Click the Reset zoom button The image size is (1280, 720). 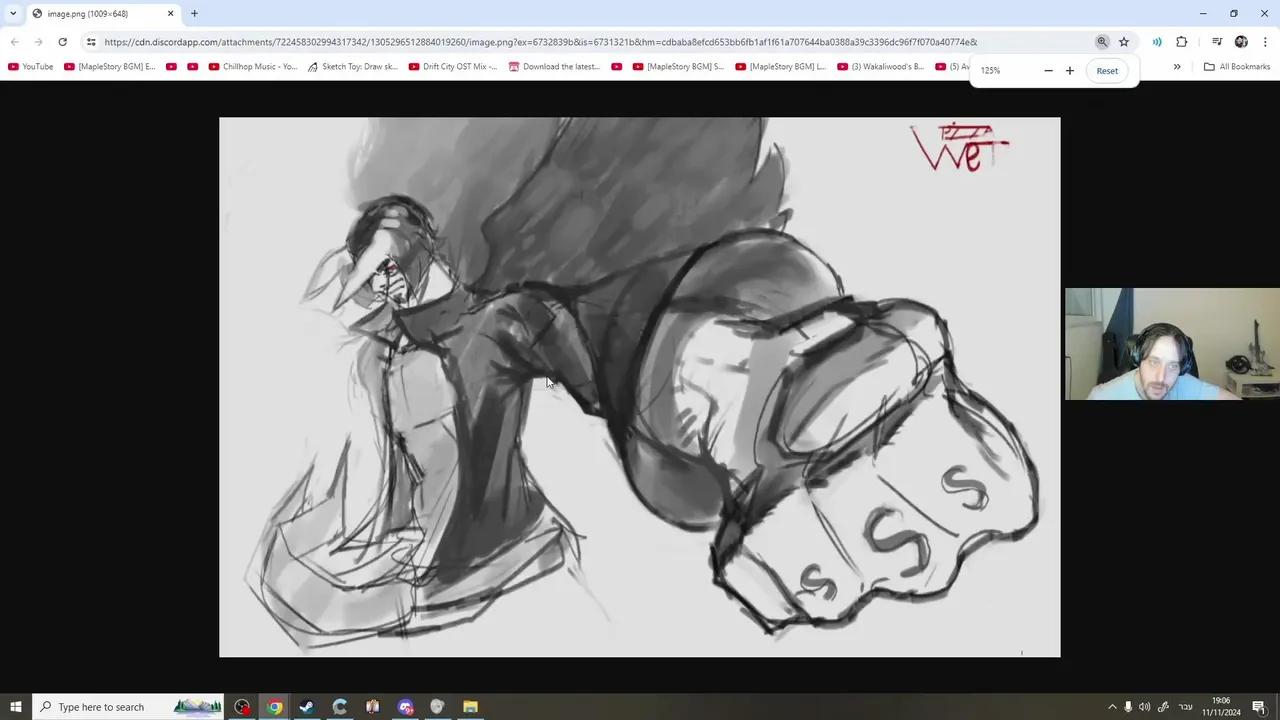coord(1107,70)
